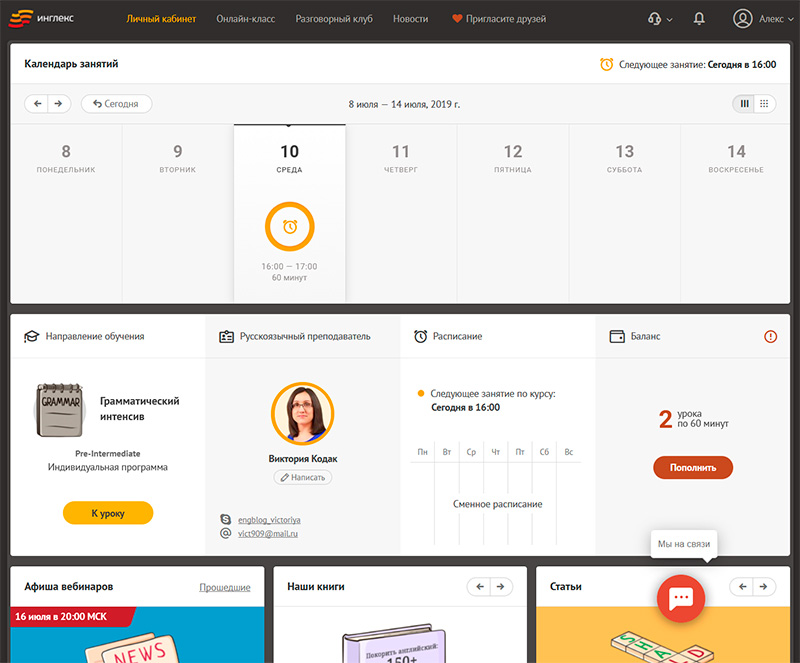The height and width of the screenshot is (663, 800).
Task: Click the orange alarm clock lesson icon
Action: [289, 227]
